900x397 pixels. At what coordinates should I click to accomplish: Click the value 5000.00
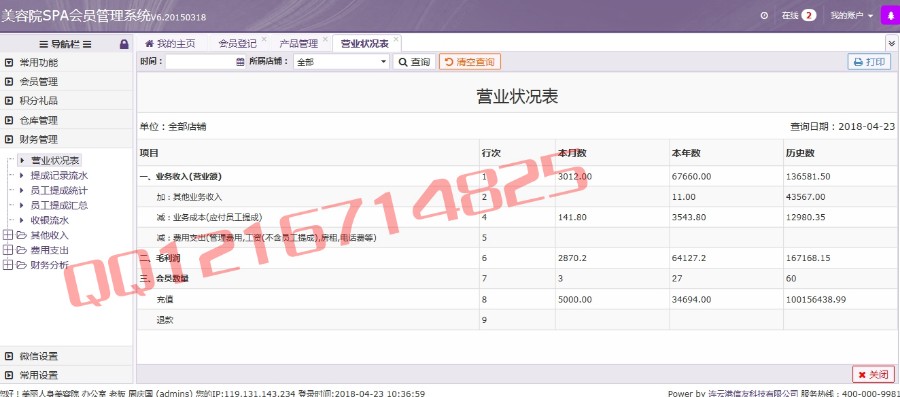(575, 299)
